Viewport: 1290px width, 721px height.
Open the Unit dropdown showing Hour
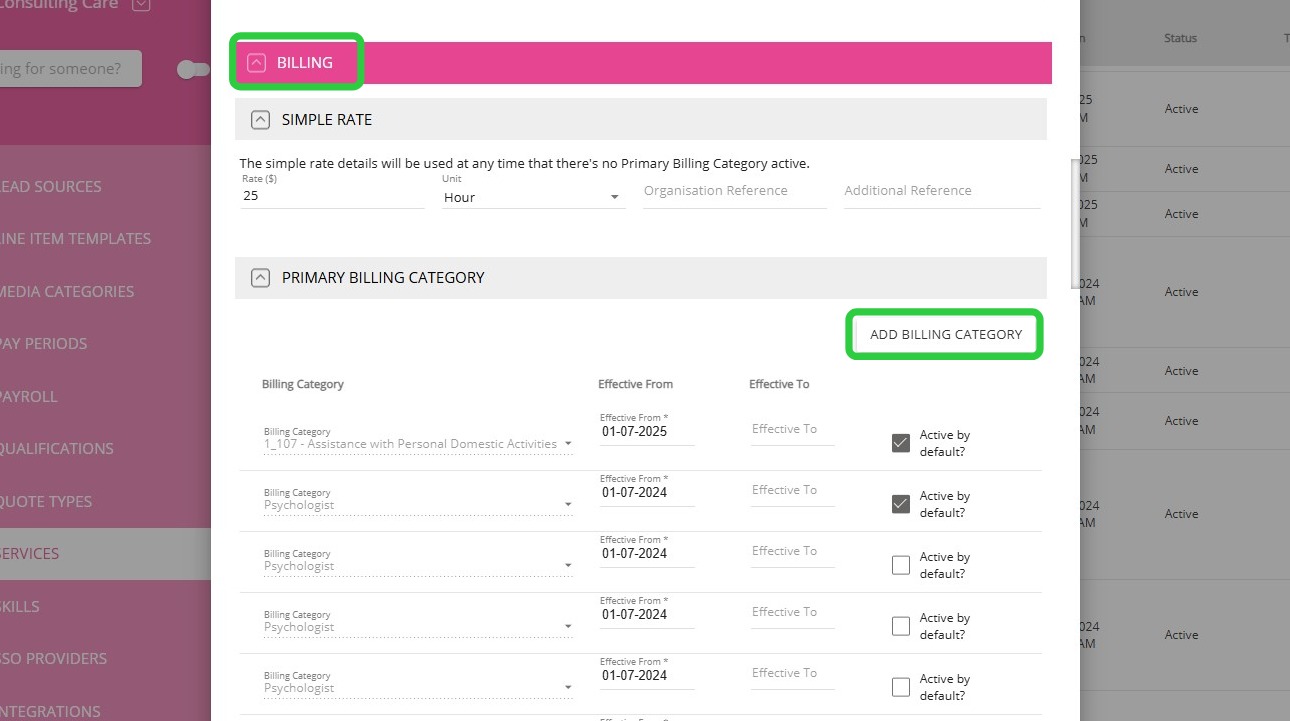point(533,197)
